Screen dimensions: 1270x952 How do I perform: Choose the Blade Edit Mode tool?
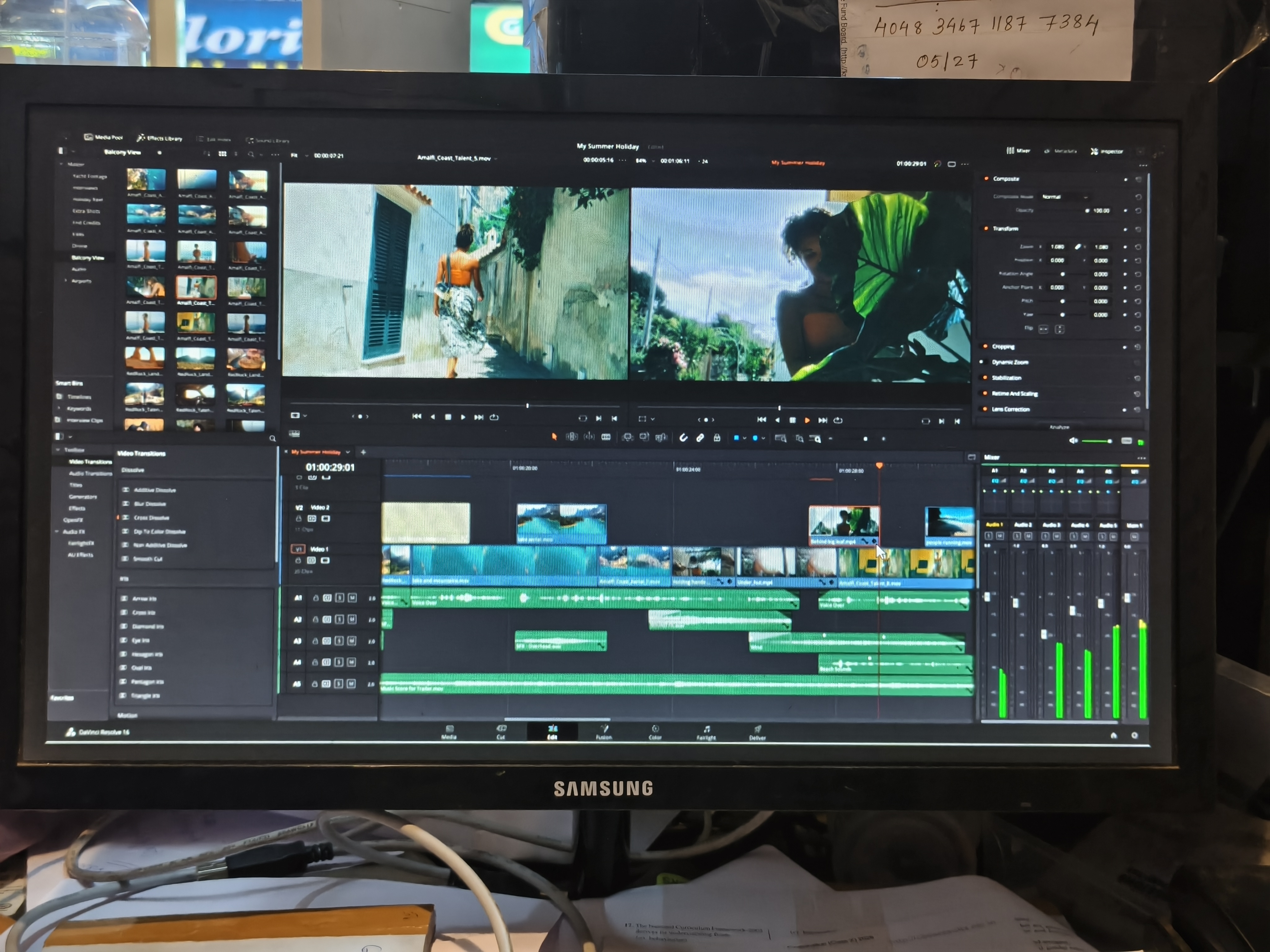pos(606,437)
